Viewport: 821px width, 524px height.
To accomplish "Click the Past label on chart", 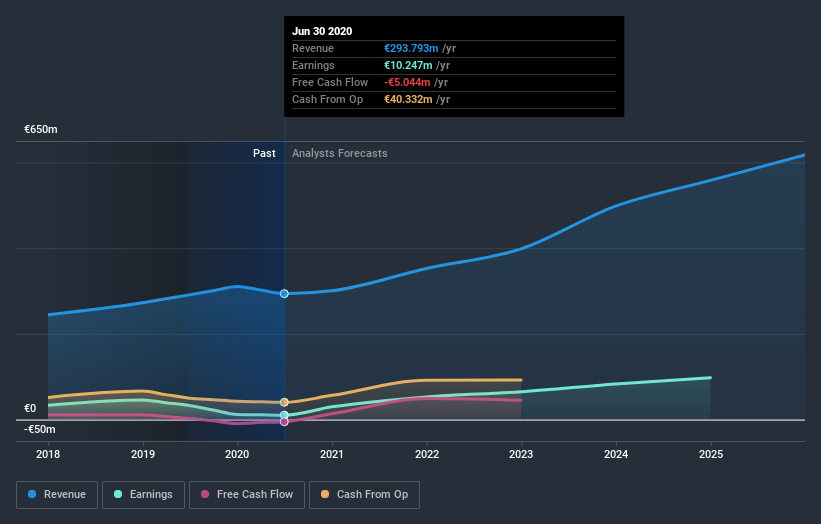I will point(264,153).
